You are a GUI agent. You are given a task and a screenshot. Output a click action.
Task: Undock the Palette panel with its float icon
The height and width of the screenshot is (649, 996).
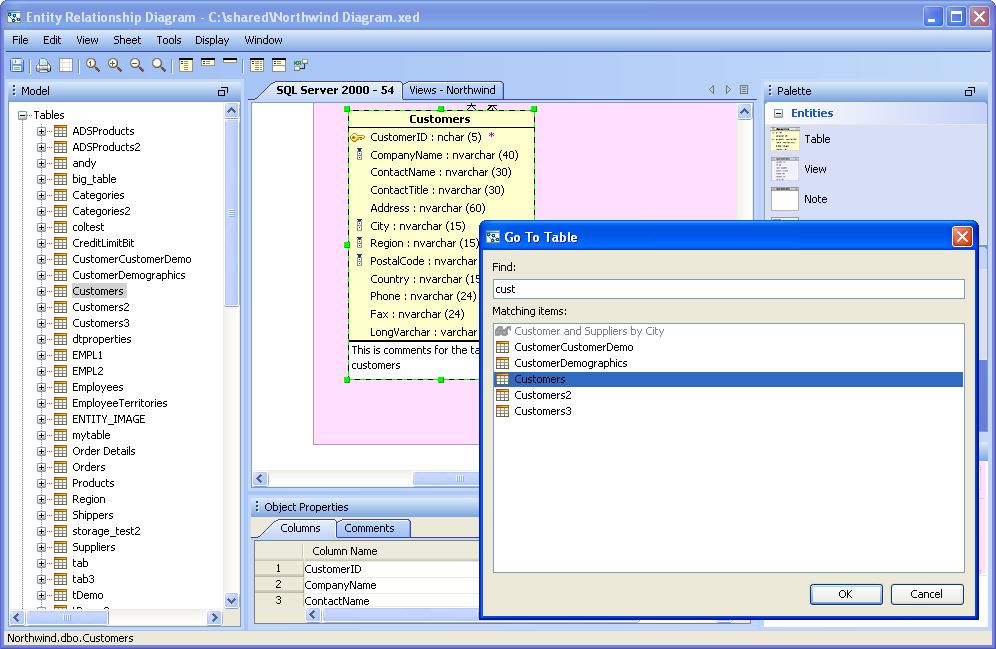[970, 91]
